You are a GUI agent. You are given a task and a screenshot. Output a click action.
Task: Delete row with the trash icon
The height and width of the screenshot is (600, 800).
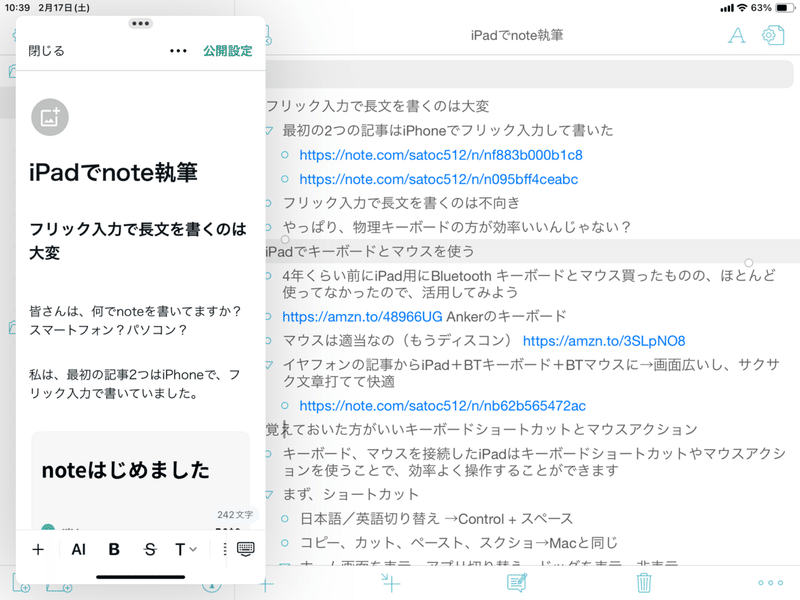point(644,582)
